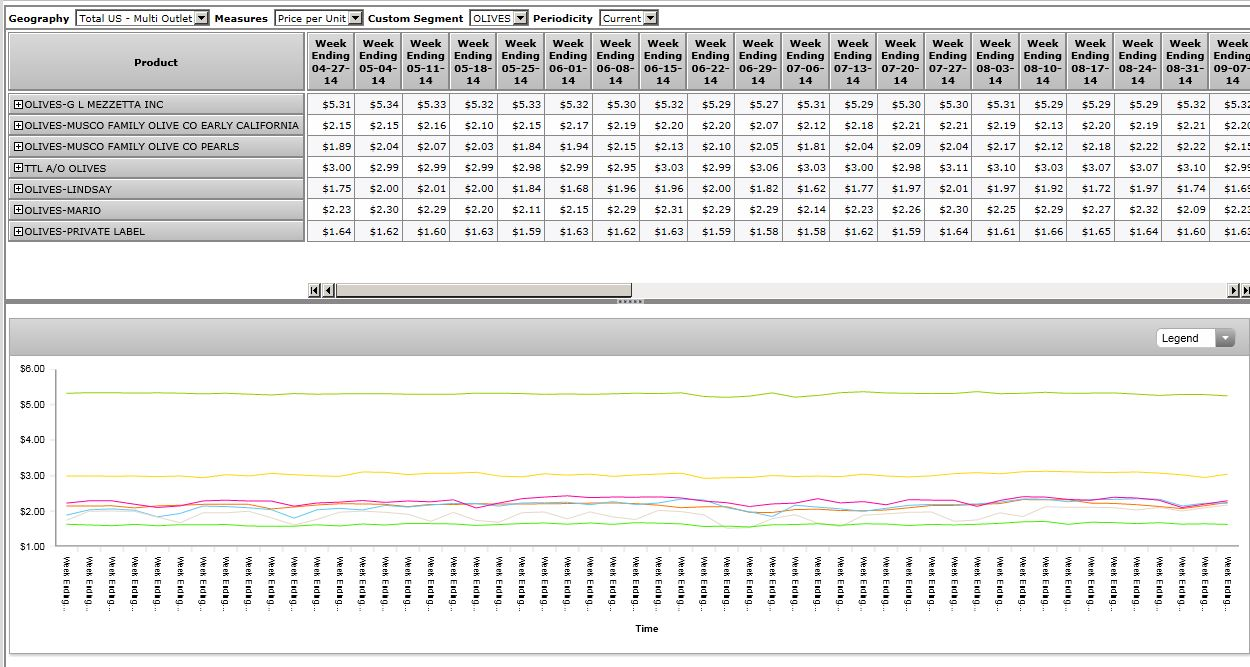Viewport: 1250px width, 667px height.
Task: Click the scroll right arrow icon
Action: point(1233,290)
